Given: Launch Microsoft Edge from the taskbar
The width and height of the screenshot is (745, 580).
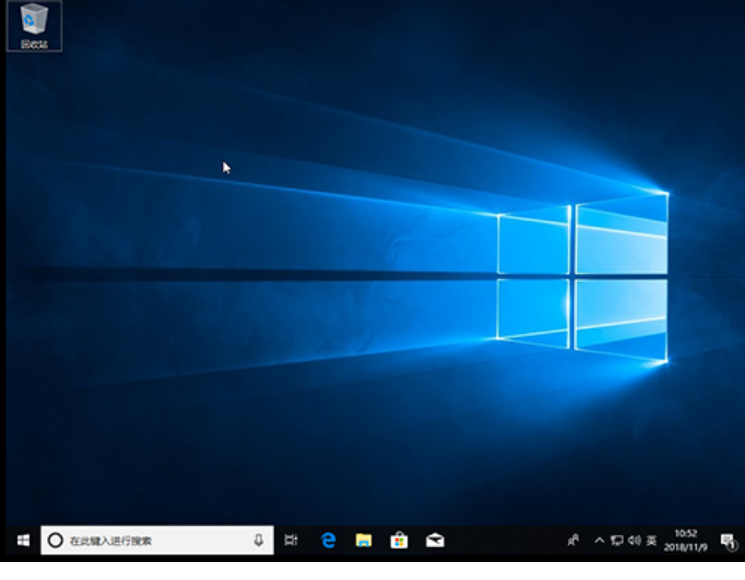Looking at the screenshot, I should click(328, 540).
